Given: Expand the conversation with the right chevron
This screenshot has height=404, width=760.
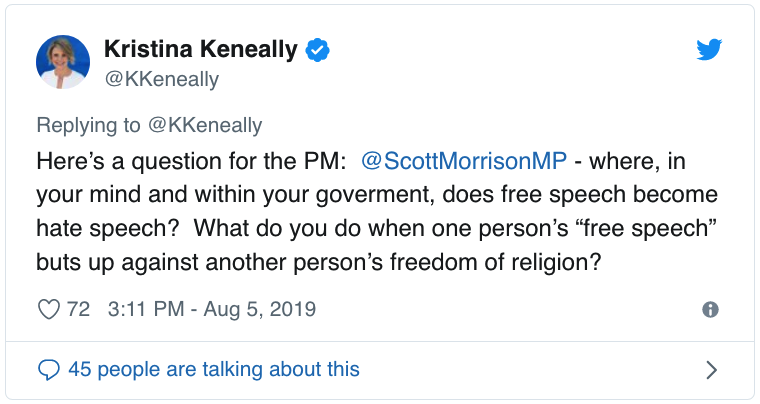Looking at the screenshot, I should click(x=711, y=370).
